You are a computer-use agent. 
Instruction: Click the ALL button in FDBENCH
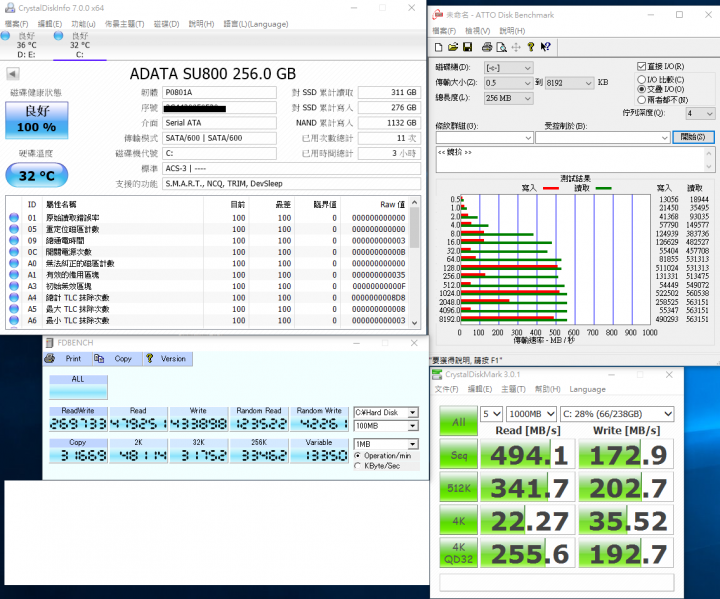tap(78, 387)
